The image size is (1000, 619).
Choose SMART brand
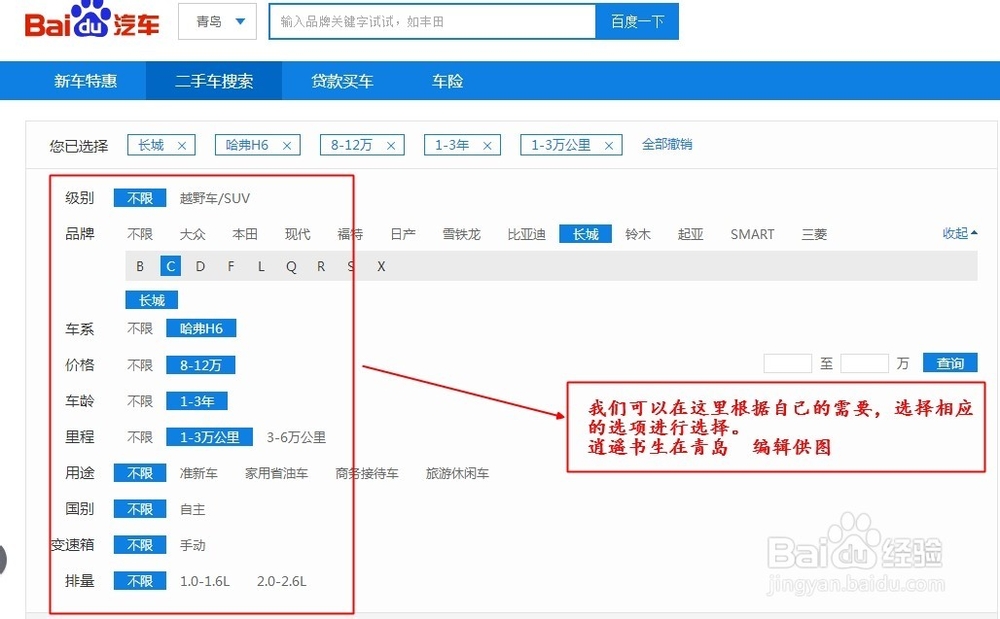pos(753,234)
